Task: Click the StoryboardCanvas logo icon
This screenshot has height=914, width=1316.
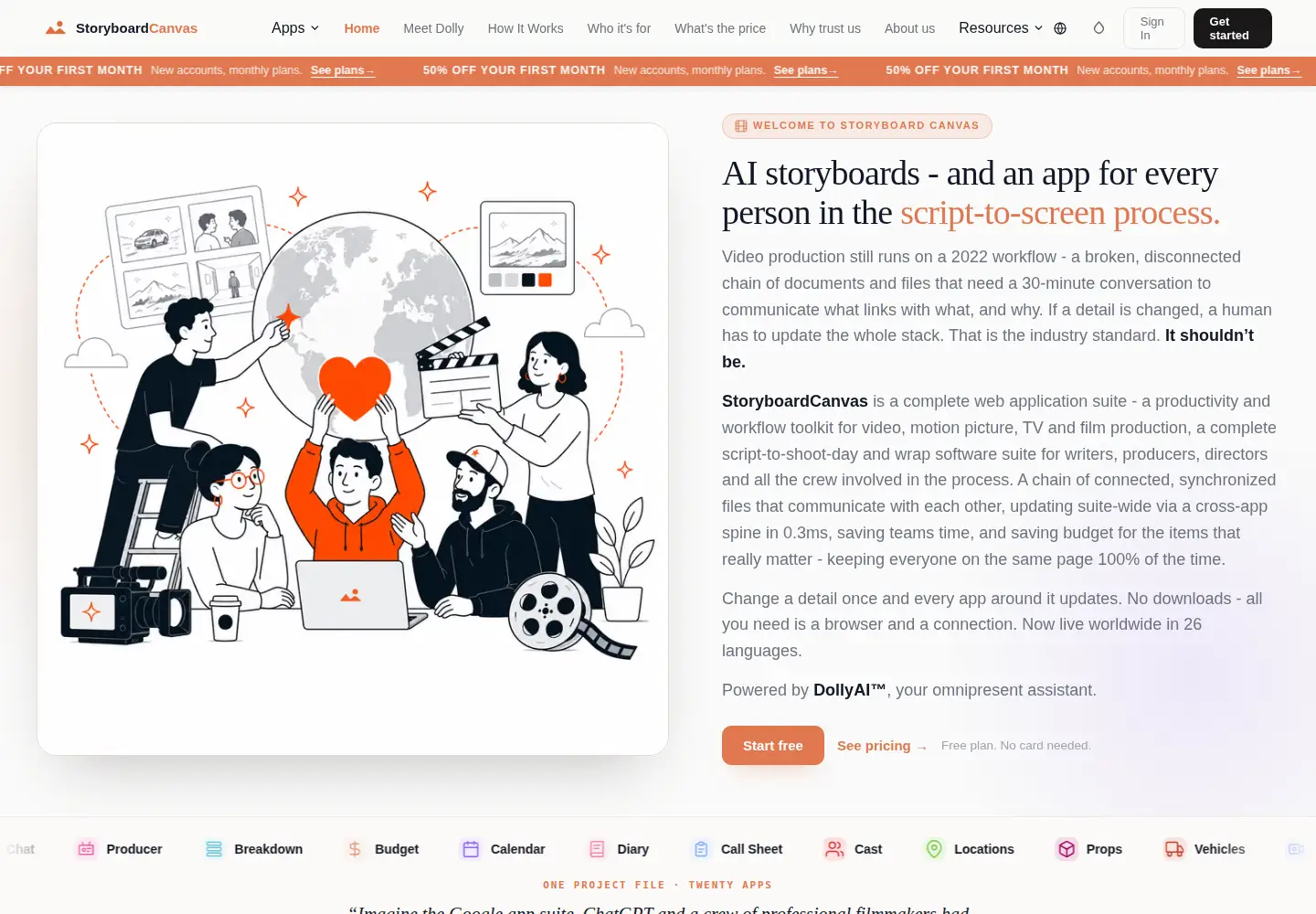Action: click(56, 28)
